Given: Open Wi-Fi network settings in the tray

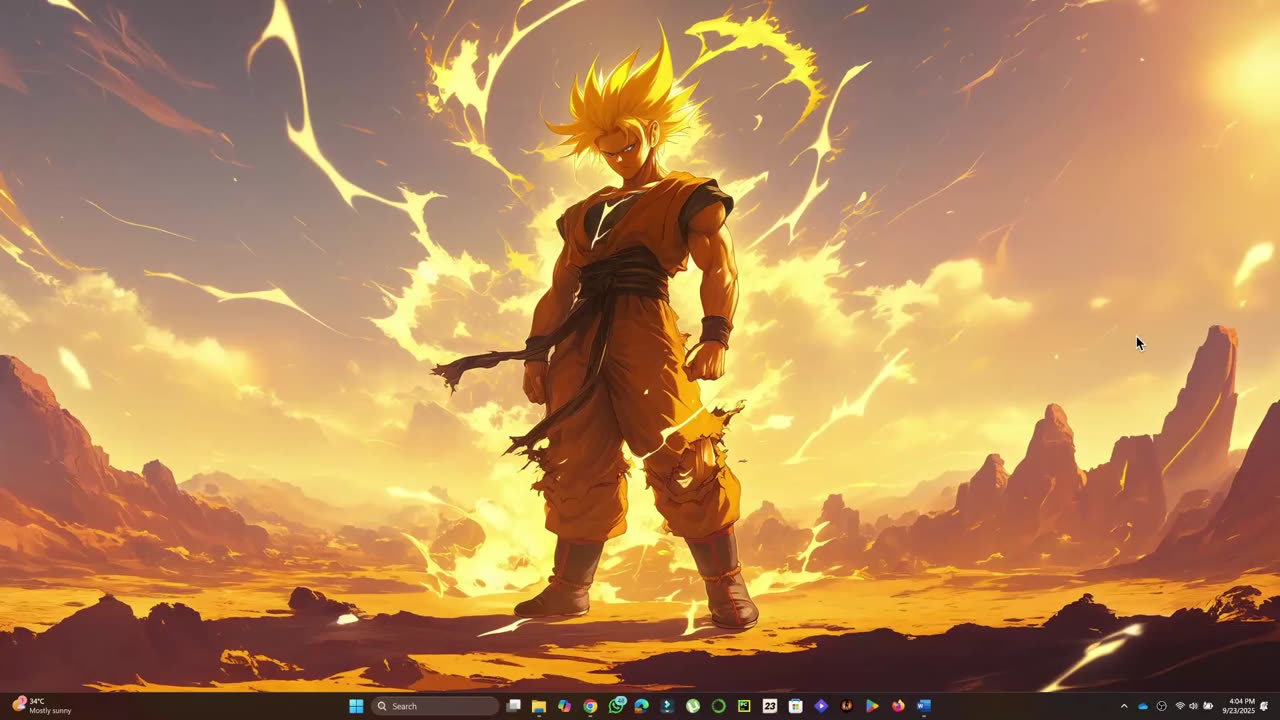Looking at the screenshot, I should tap(1180, 706).
